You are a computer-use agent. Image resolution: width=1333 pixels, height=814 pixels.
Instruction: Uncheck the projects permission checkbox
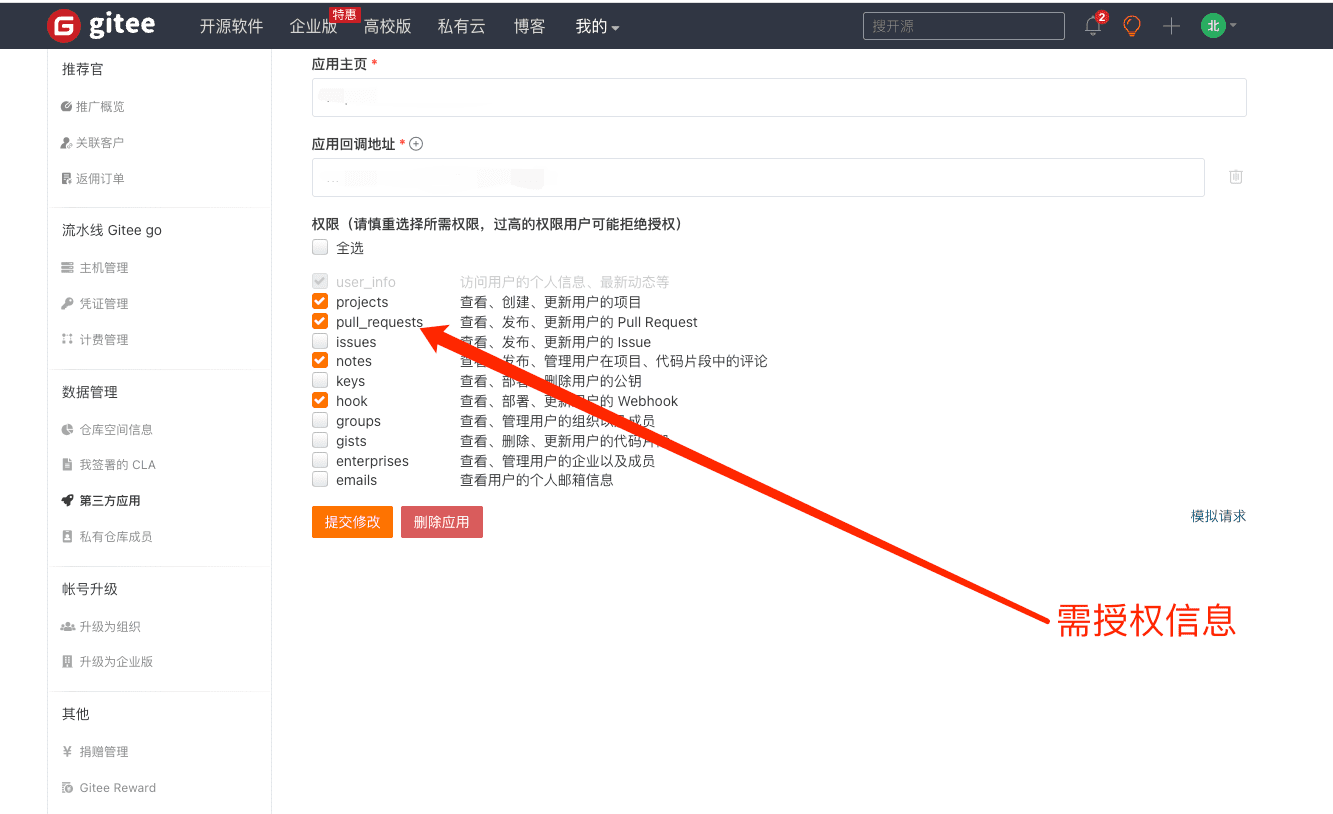point(320,302)
